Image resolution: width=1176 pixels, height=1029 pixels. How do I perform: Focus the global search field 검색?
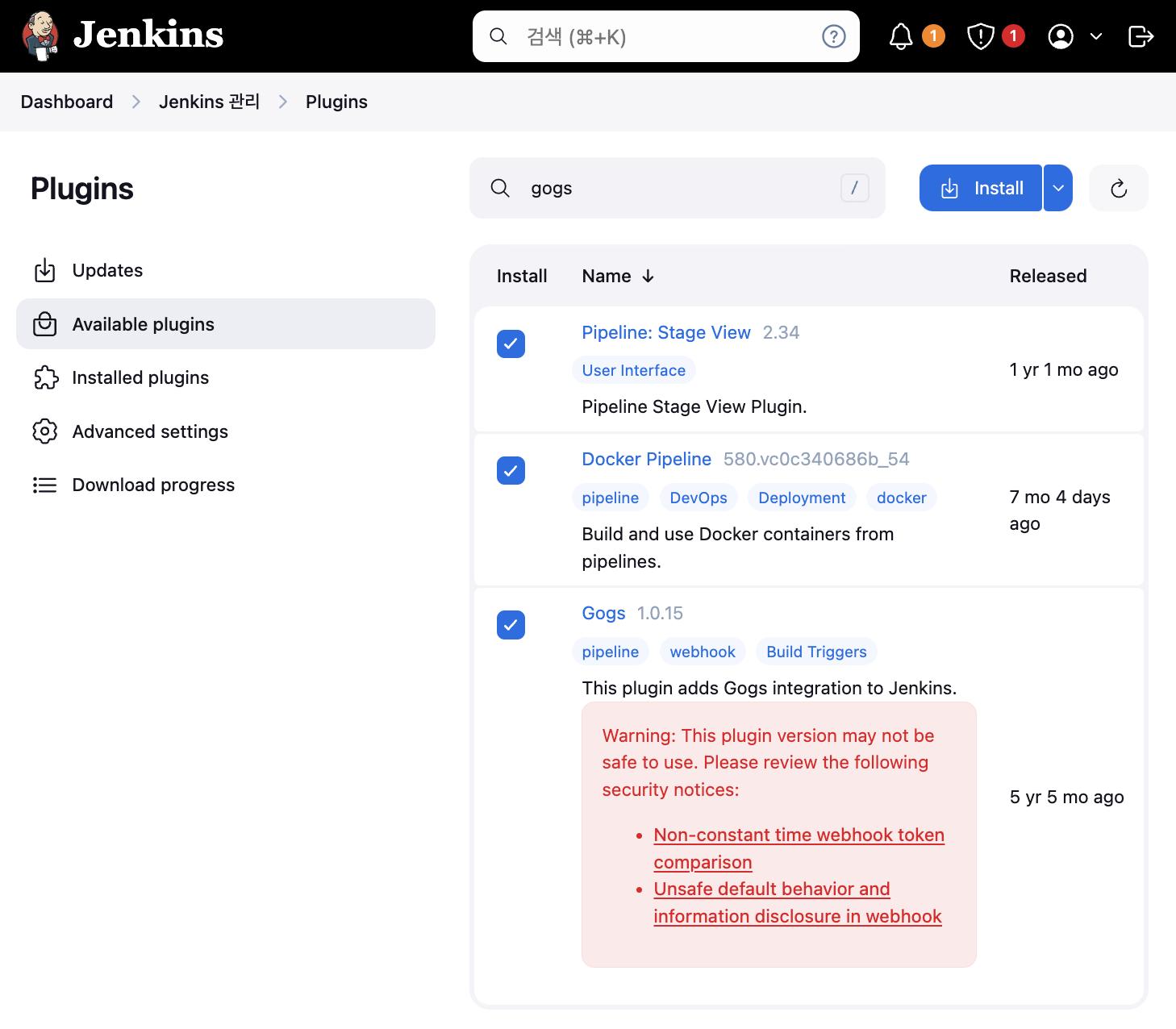click(665, 36)
